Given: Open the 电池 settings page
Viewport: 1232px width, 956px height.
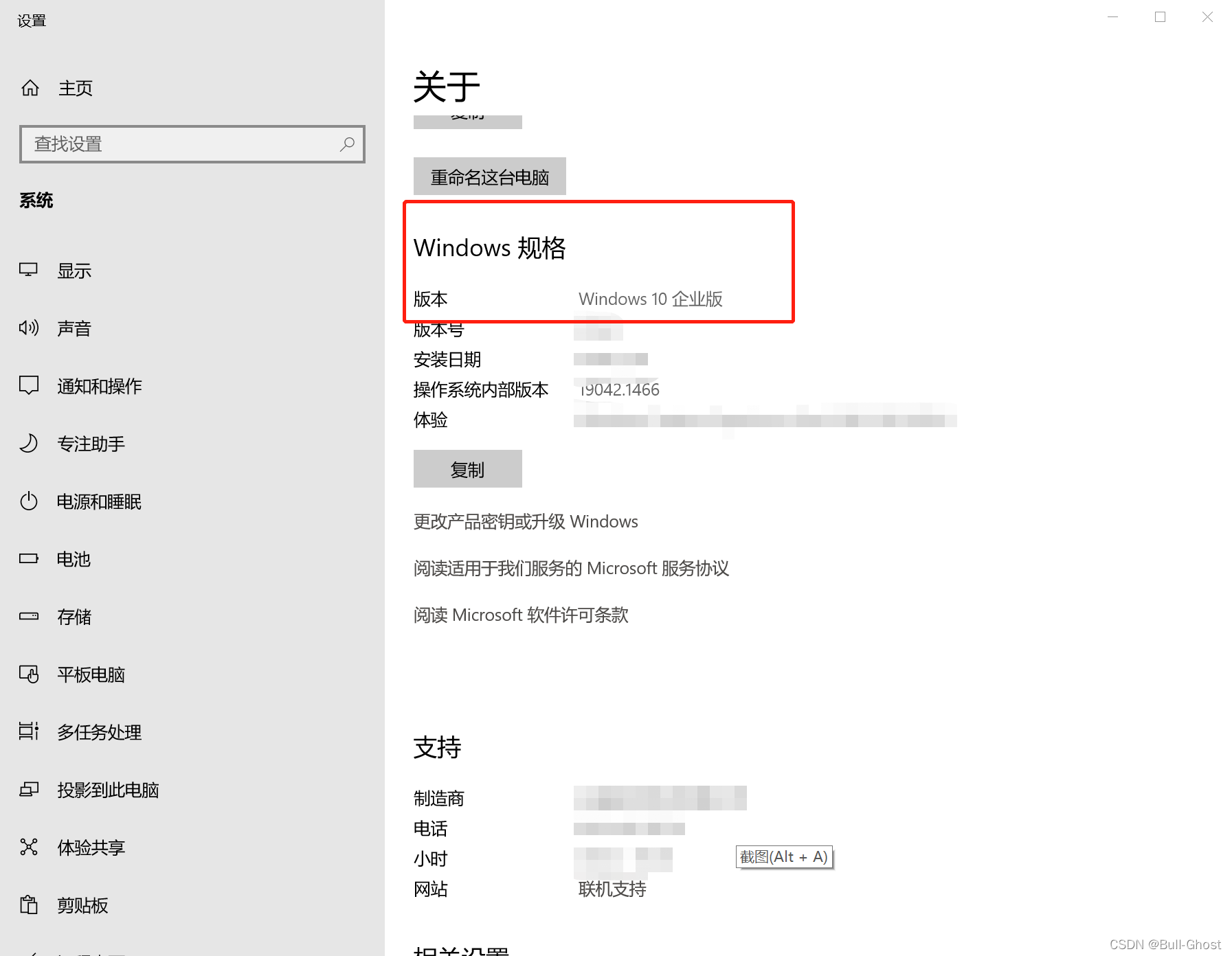Looking at the screenshot, I should pos(192,559).
